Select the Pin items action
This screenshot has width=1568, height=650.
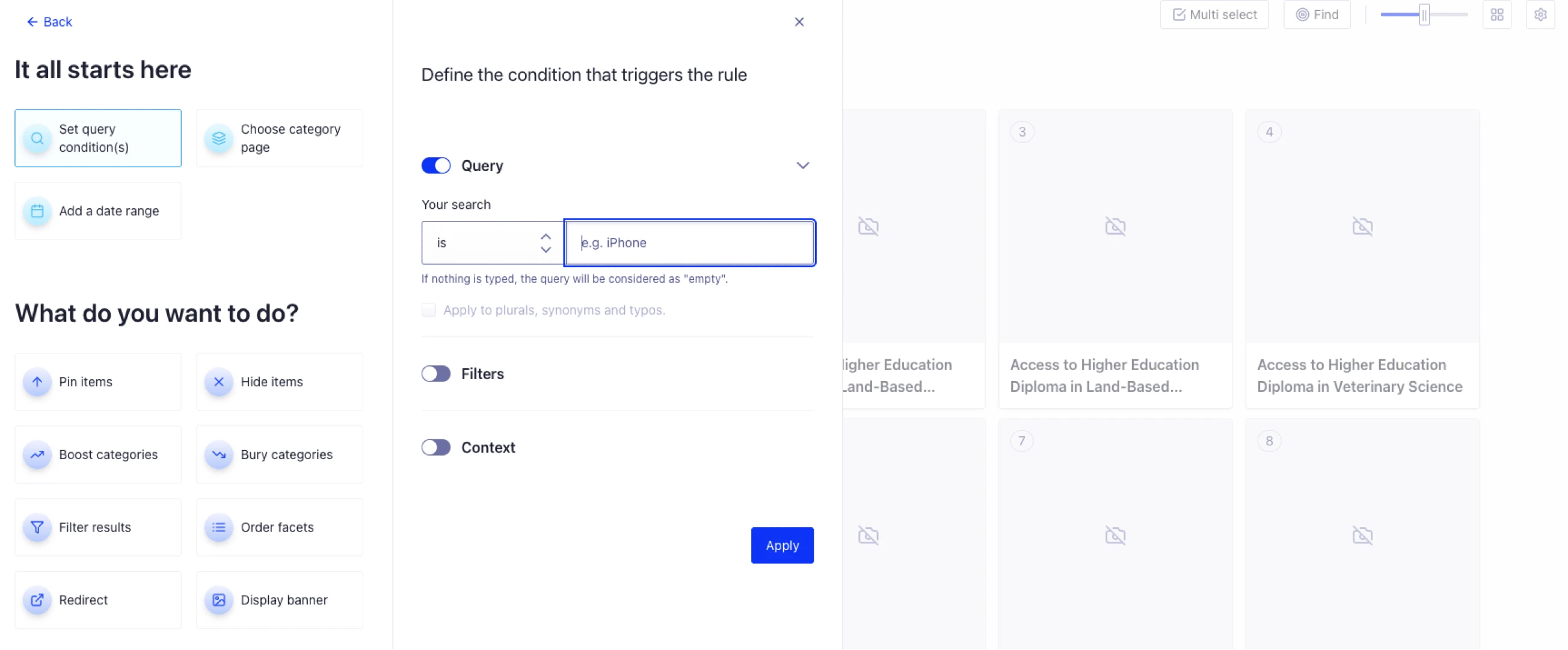point(97,382)
